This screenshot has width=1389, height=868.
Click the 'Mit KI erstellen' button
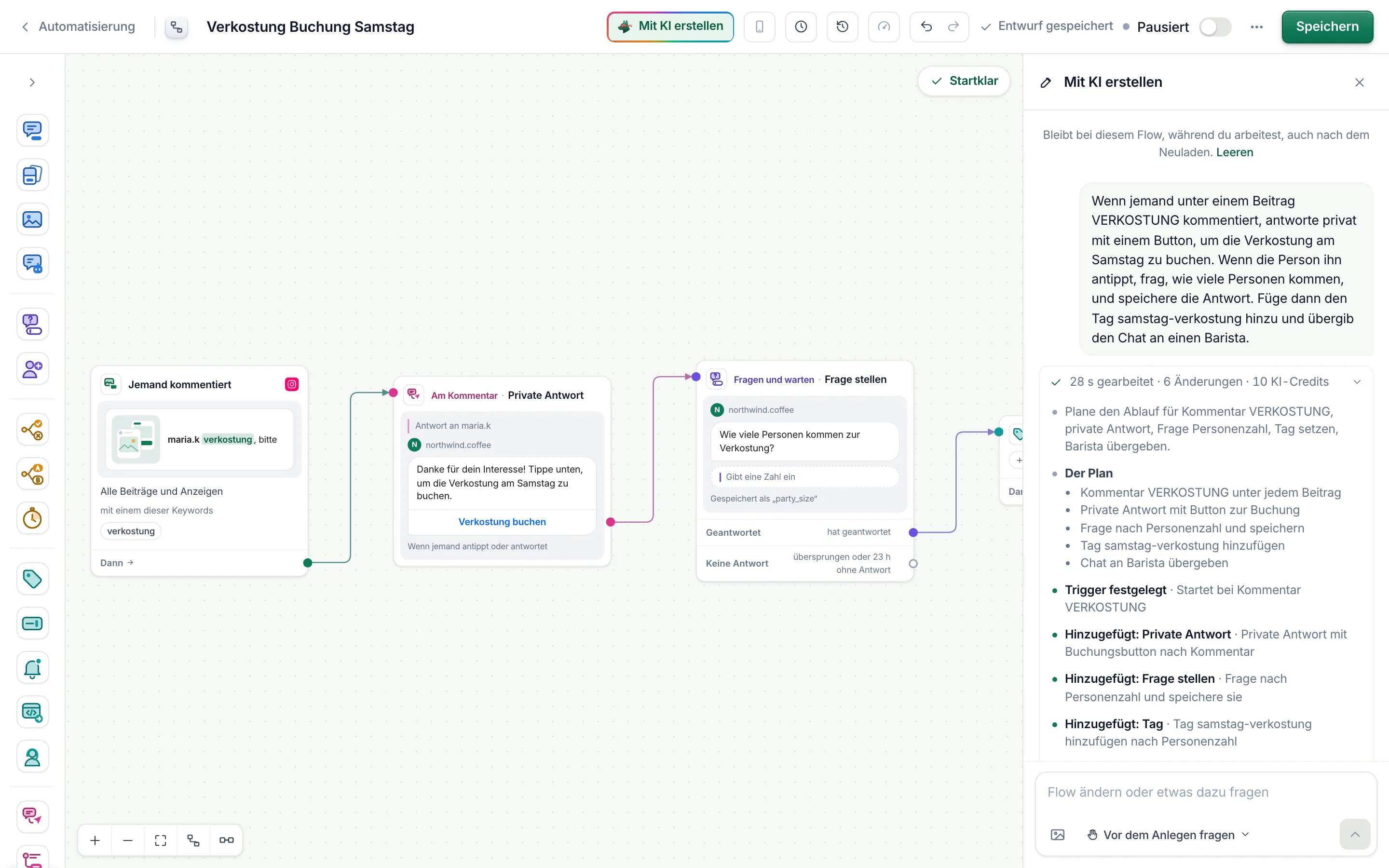pos(670,27)
